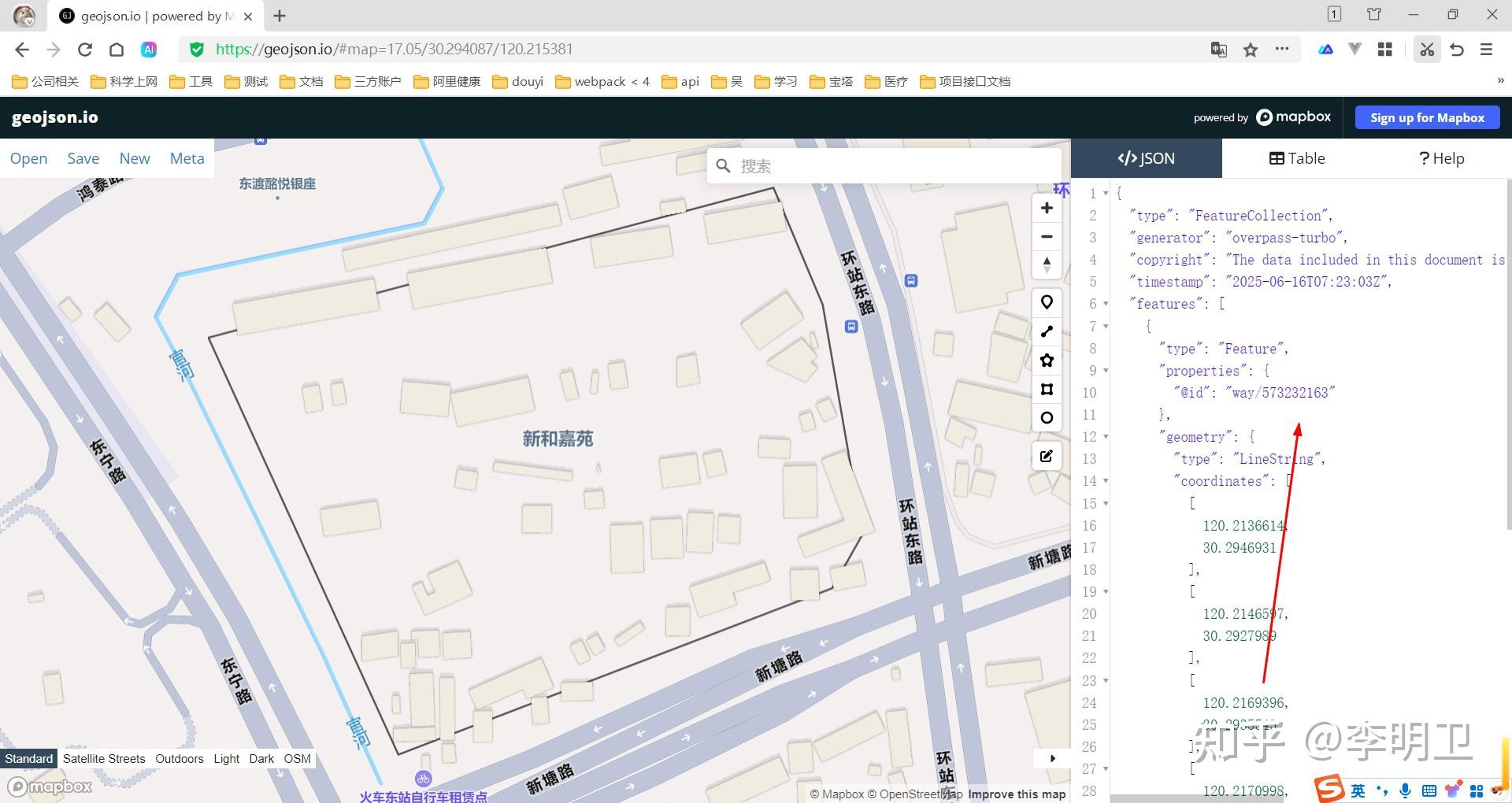Switch basemap style to Dark
Image resolution: width=1512 pixels, height=803 pixels.
(x=261, y=759)
